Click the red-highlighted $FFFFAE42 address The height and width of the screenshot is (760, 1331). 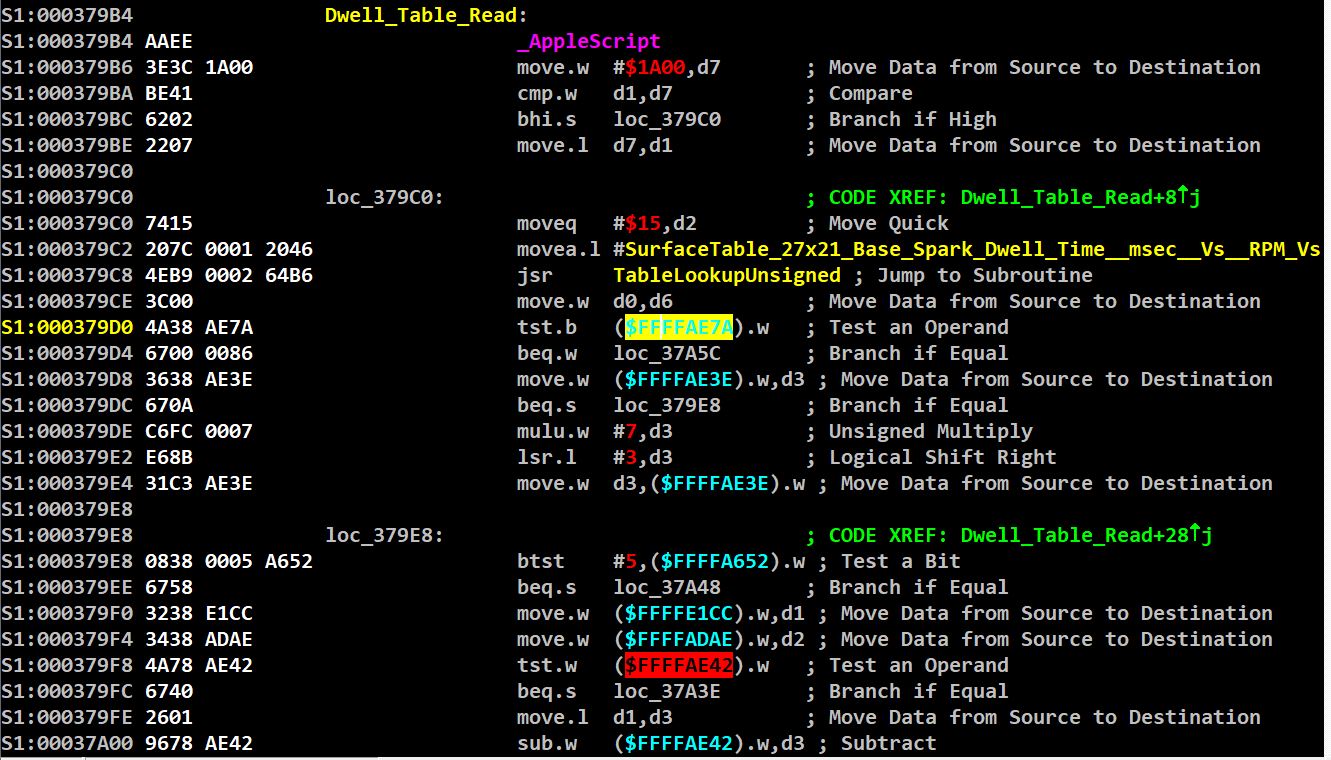(679, 665)
